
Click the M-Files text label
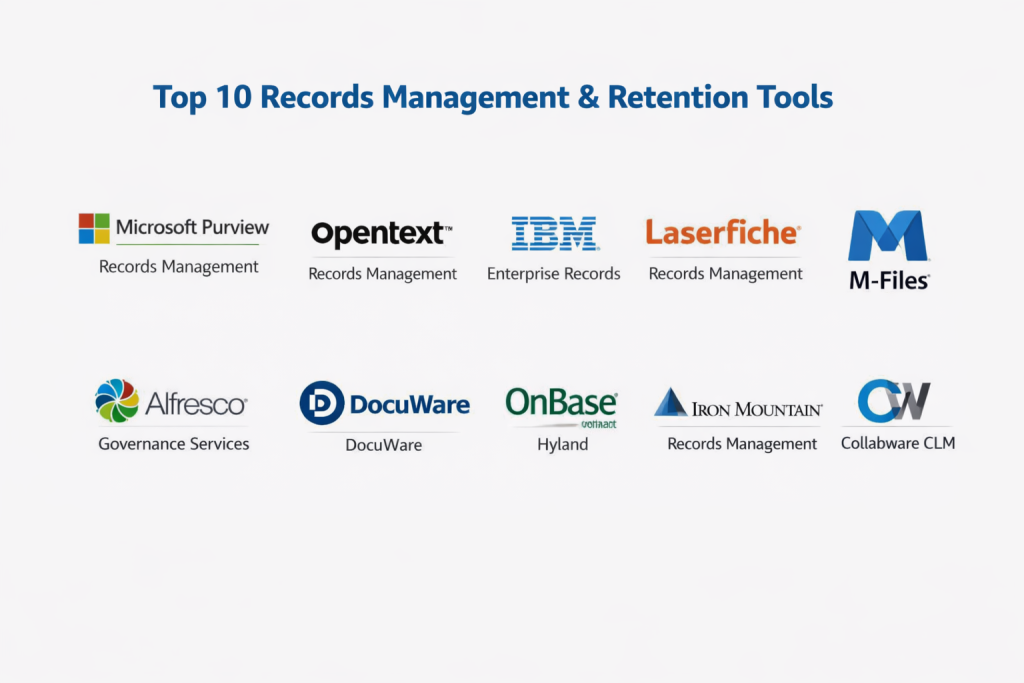(x=888, y=282)
